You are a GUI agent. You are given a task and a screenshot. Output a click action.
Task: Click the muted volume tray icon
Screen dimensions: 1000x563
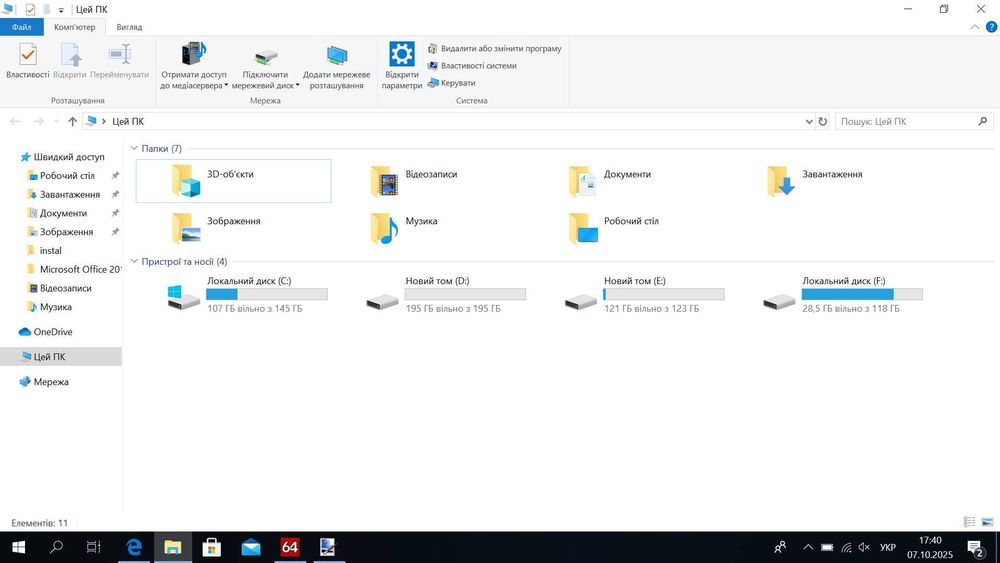(865, 547)
